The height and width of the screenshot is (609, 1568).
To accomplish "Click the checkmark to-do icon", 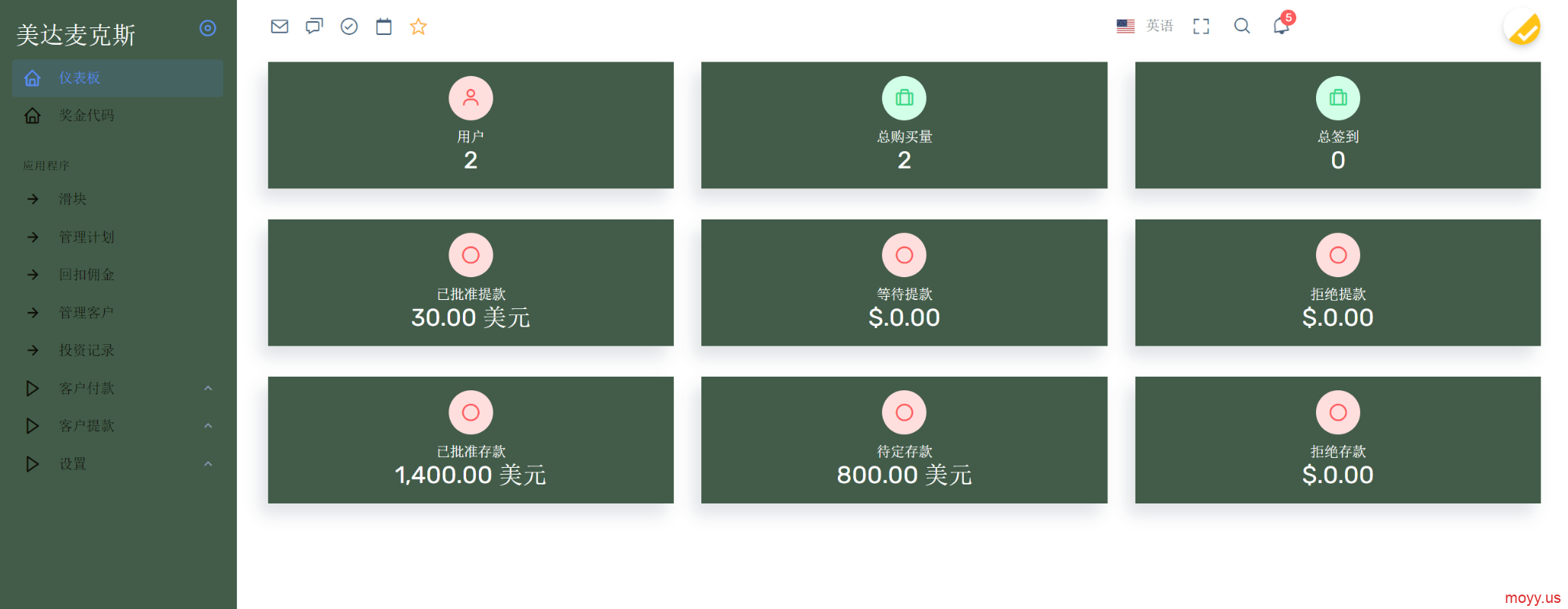I will pyautogui.click(x=349, y=27).
